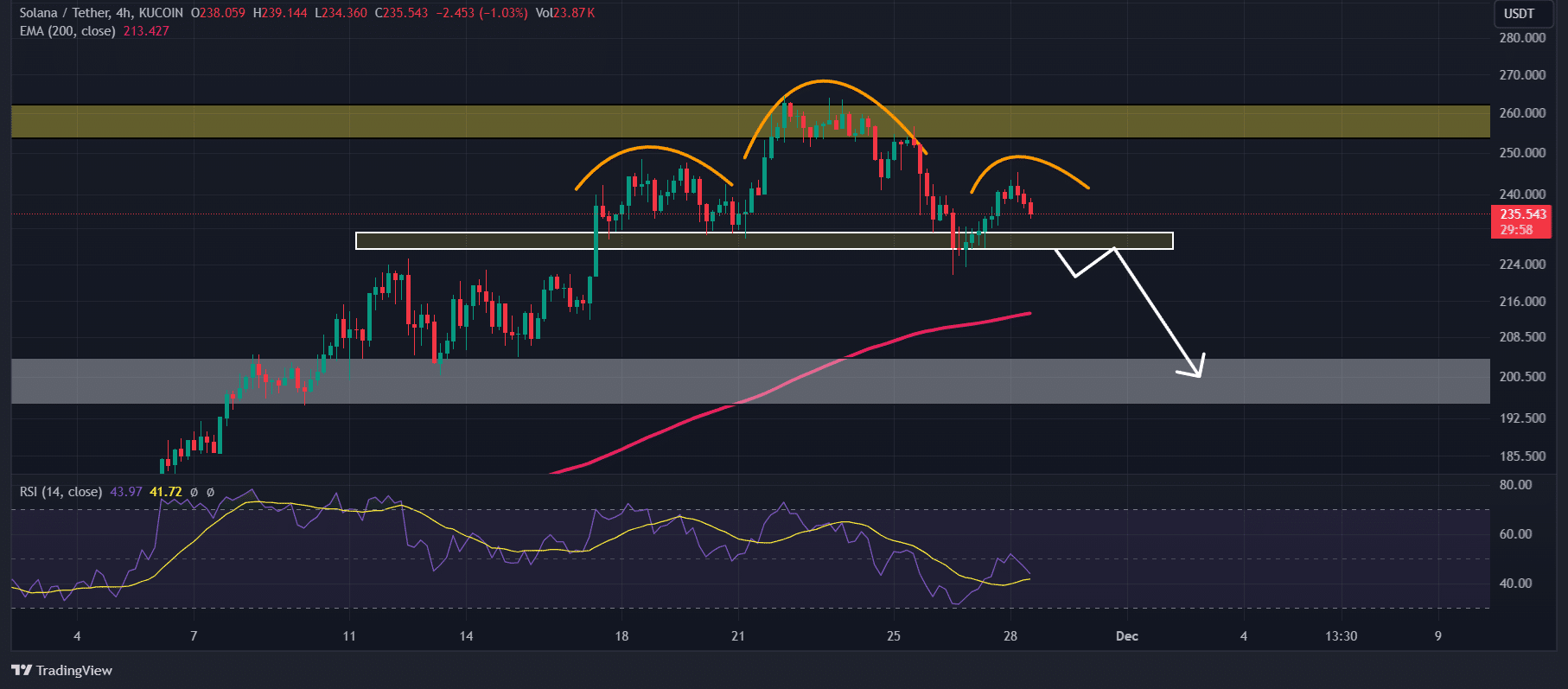Click the RSI value 43.97
This screenshot has width=1568, height=689.
126,492
